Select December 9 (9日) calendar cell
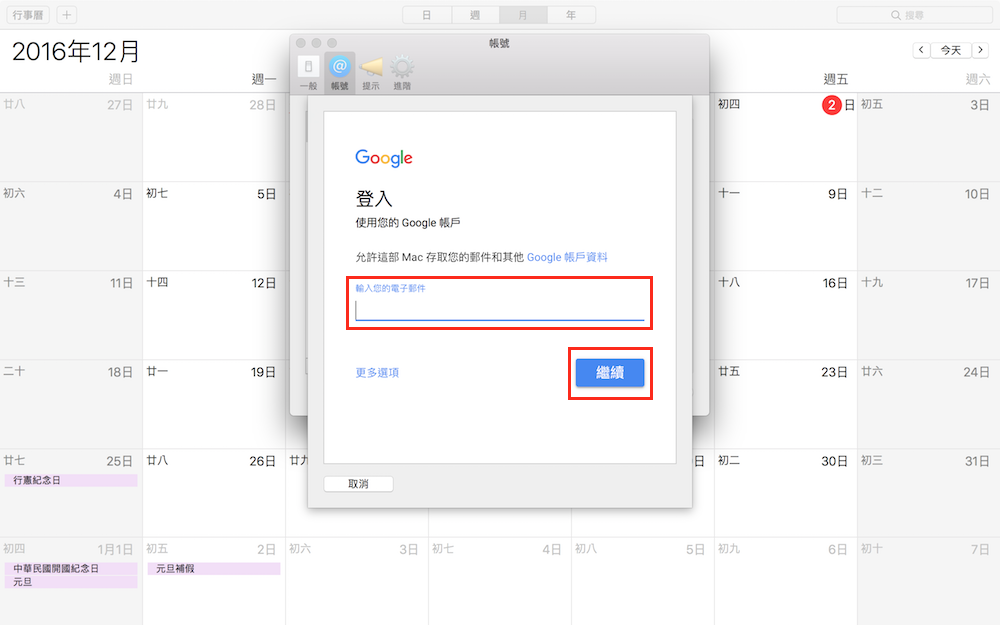This screenshot has width=1000, height=625. (786, 226)
